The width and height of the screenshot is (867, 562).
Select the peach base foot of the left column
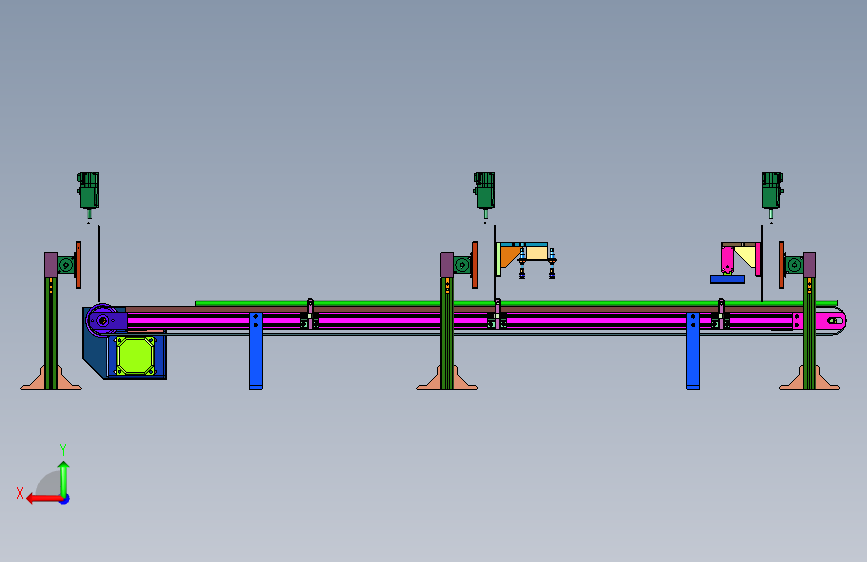51,378
